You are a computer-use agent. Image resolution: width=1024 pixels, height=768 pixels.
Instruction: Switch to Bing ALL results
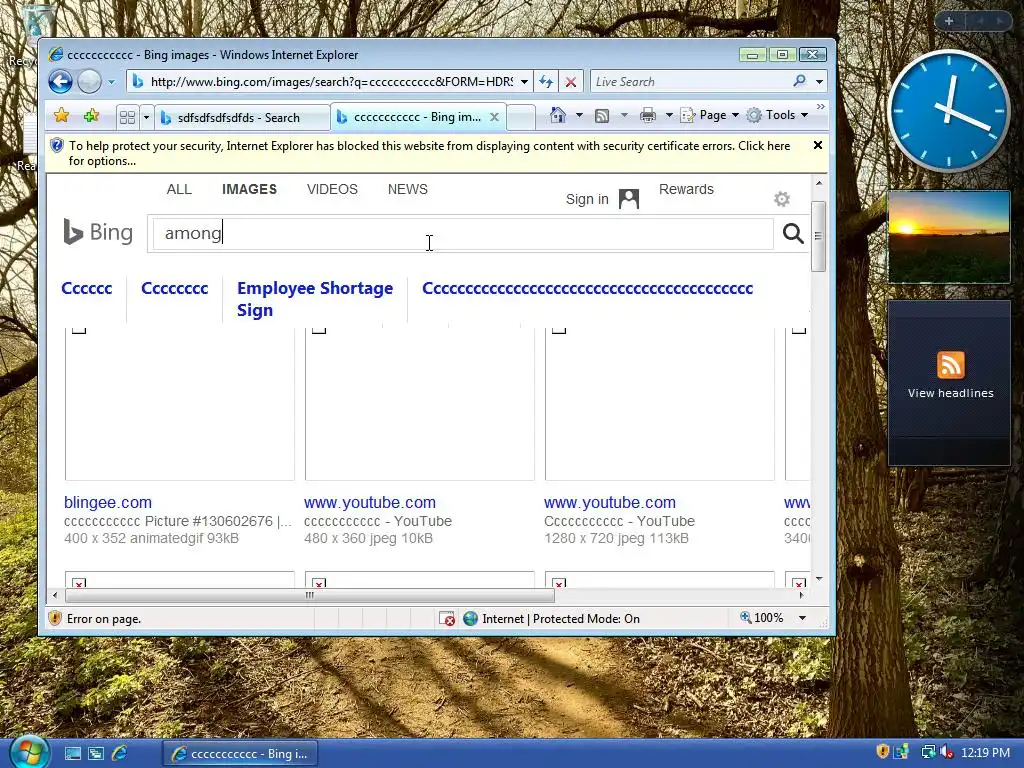point(179,189)
